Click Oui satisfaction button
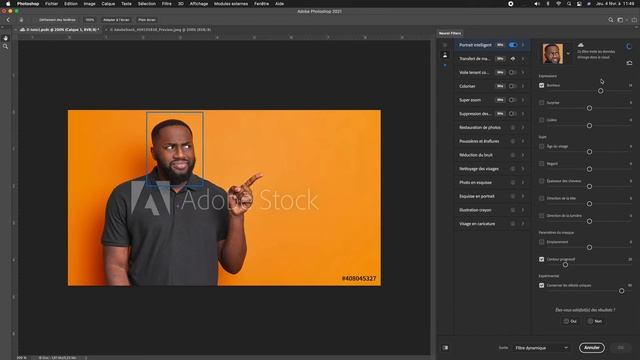640x360 pixels. [x=570, y=321]
